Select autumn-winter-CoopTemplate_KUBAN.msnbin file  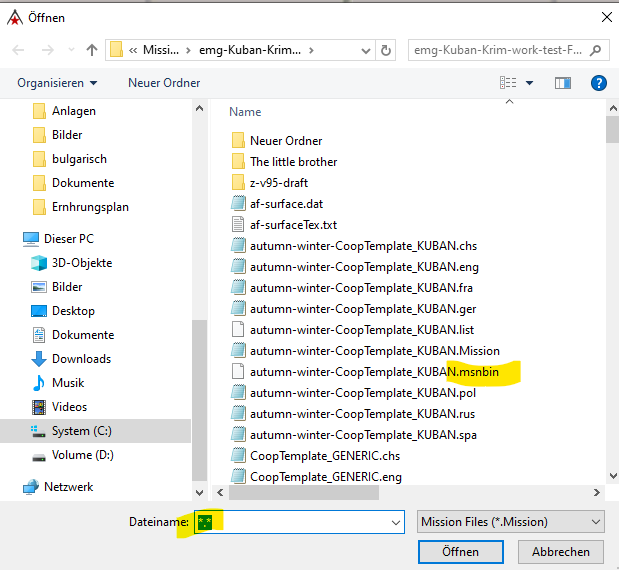(x=374, y=372)
